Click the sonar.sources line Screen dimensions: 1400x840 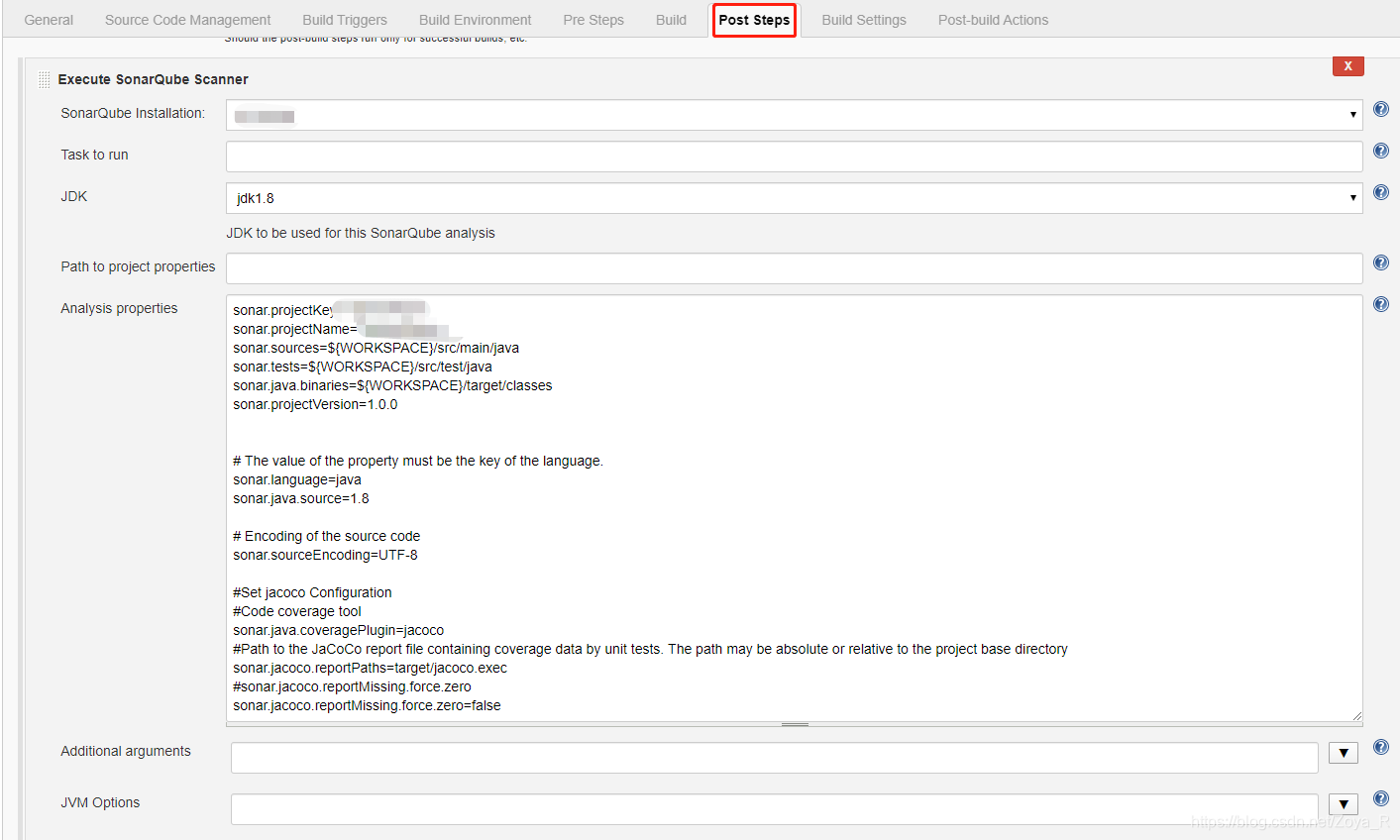tap(376, 348)
